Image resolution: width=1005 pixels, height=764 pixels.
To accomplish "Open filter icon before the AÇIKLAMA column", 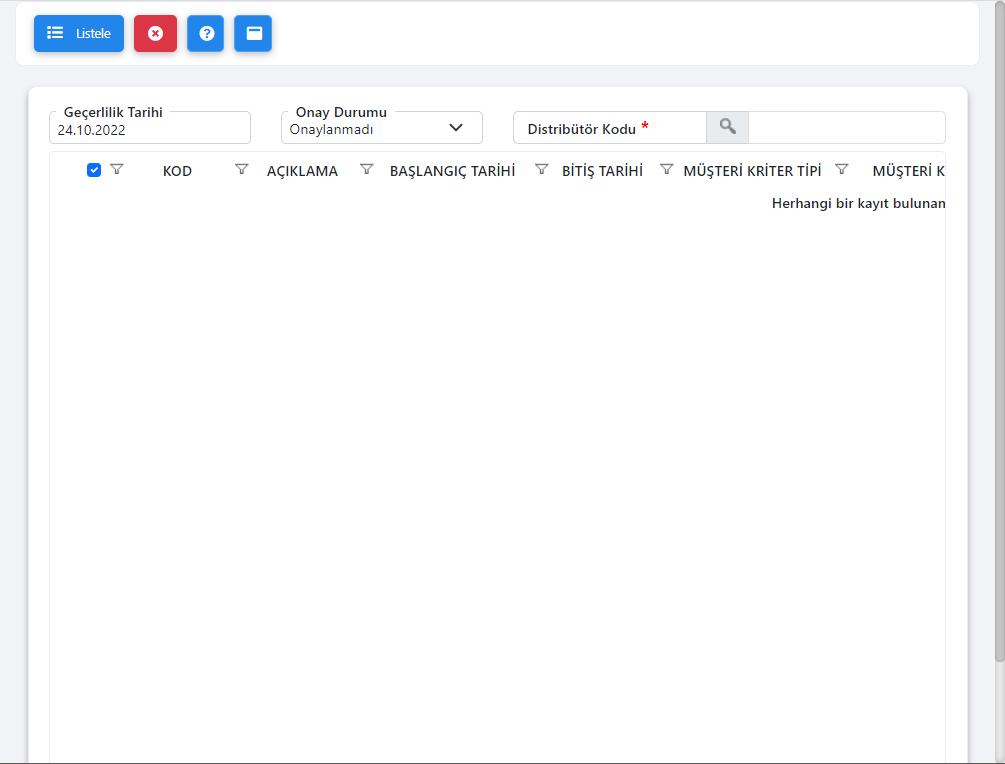I will (242, 169).
